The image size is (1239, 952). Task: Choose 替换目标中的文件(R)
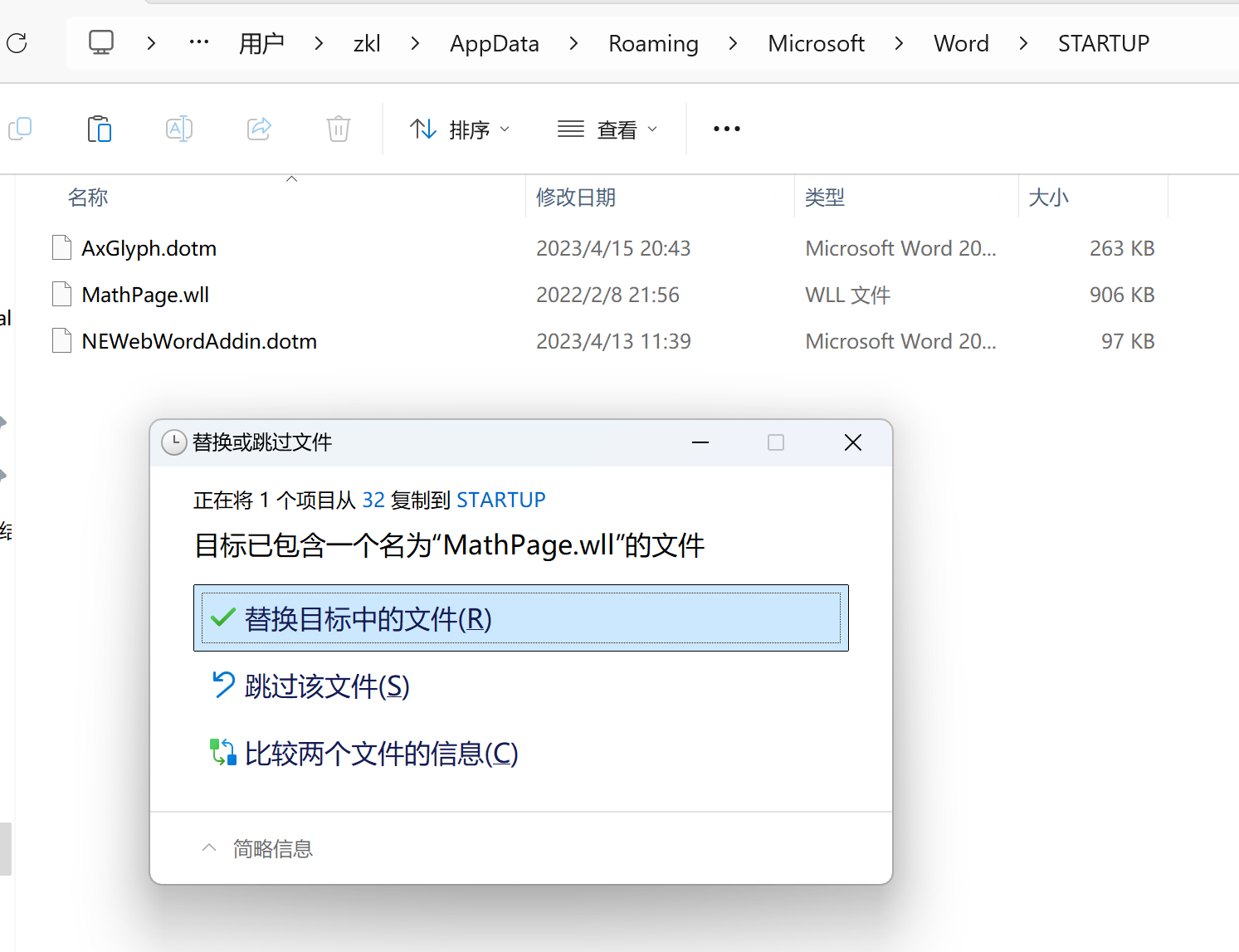click(x=521, y=618)
